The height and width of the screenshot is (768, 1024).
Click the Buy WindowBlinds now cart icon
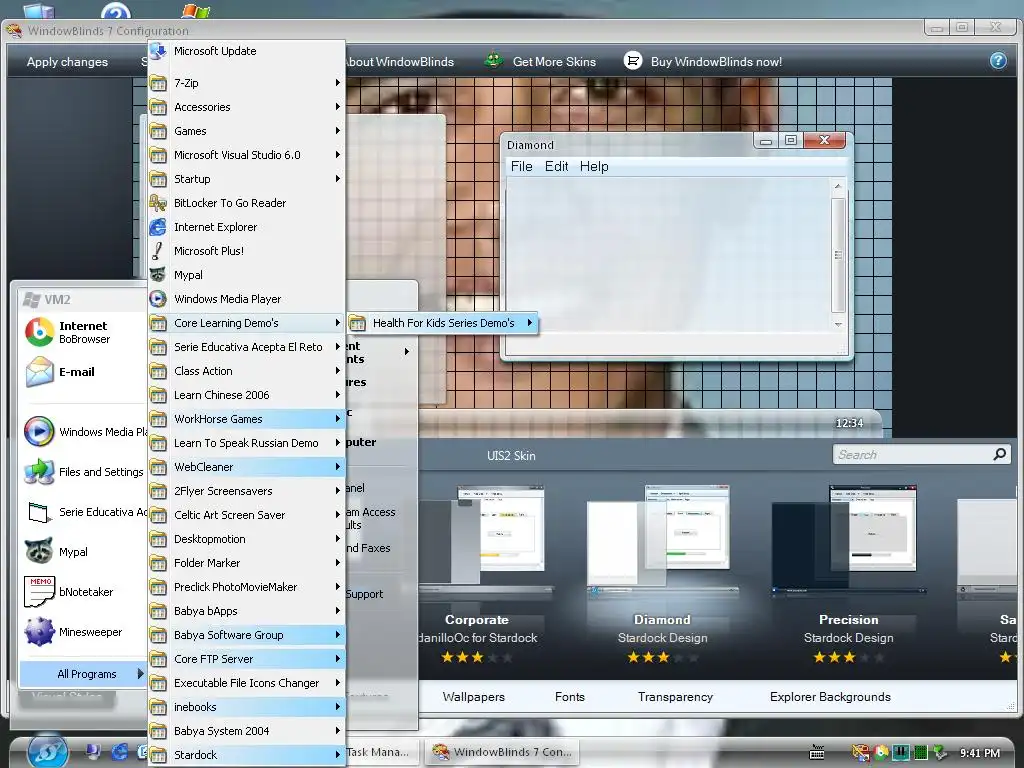coord(632,61)
